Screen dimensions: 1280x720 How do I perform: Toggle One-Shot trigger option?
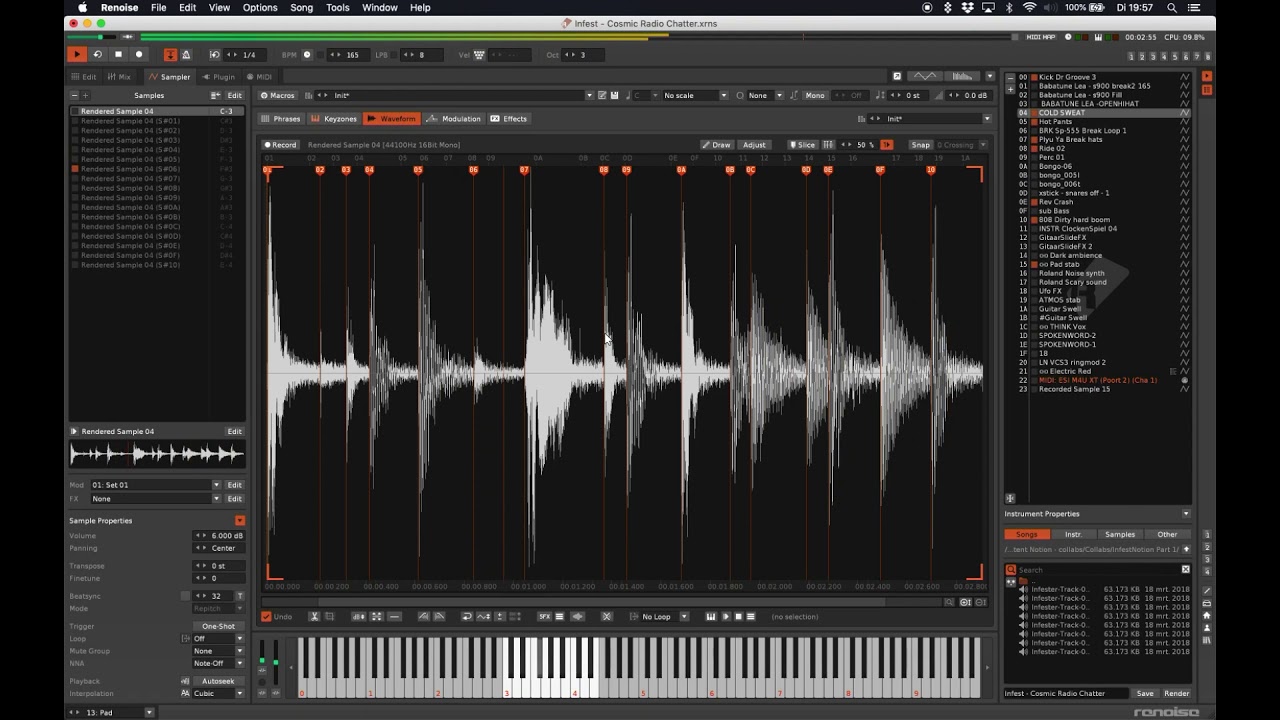click(x=218, y=626)
